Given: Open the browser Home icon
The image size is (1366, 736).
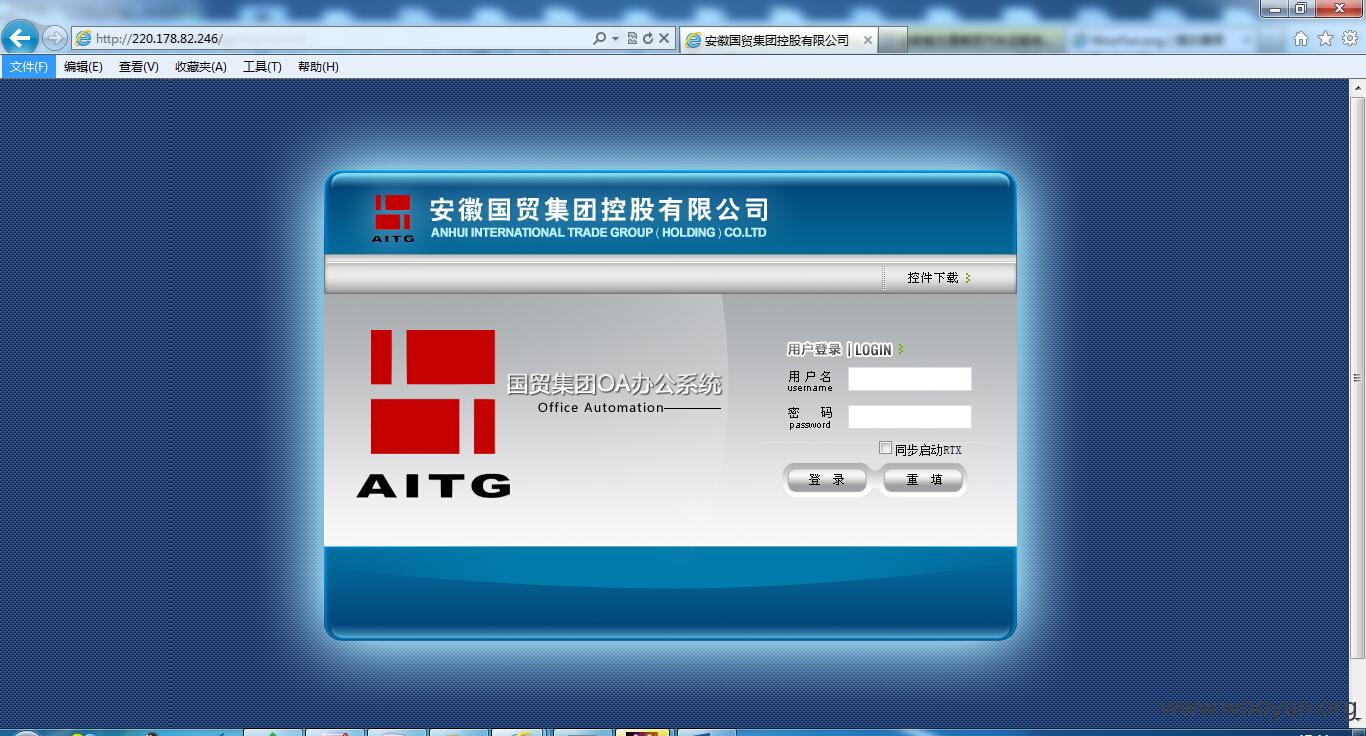Looking at the screenshot, I should tap(1301, 38).
